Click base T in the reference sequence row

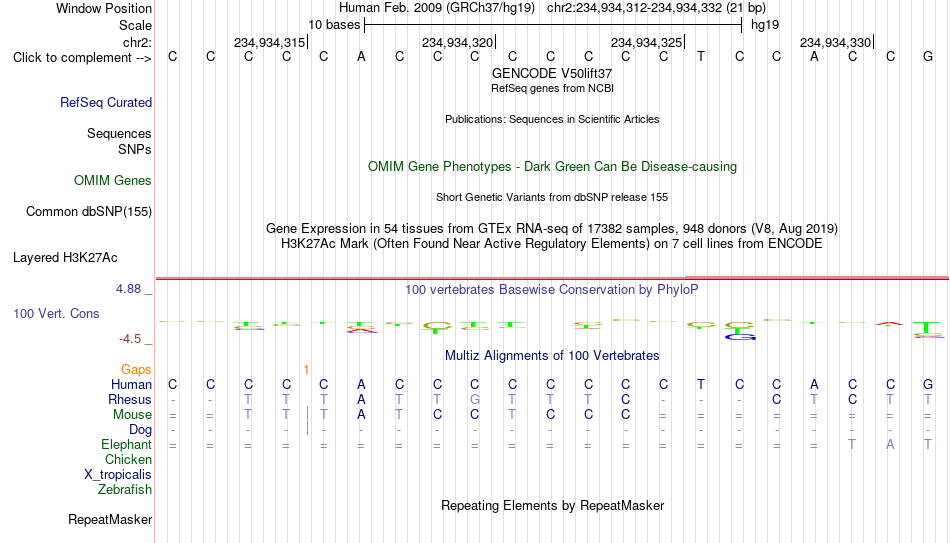[701, 56]
